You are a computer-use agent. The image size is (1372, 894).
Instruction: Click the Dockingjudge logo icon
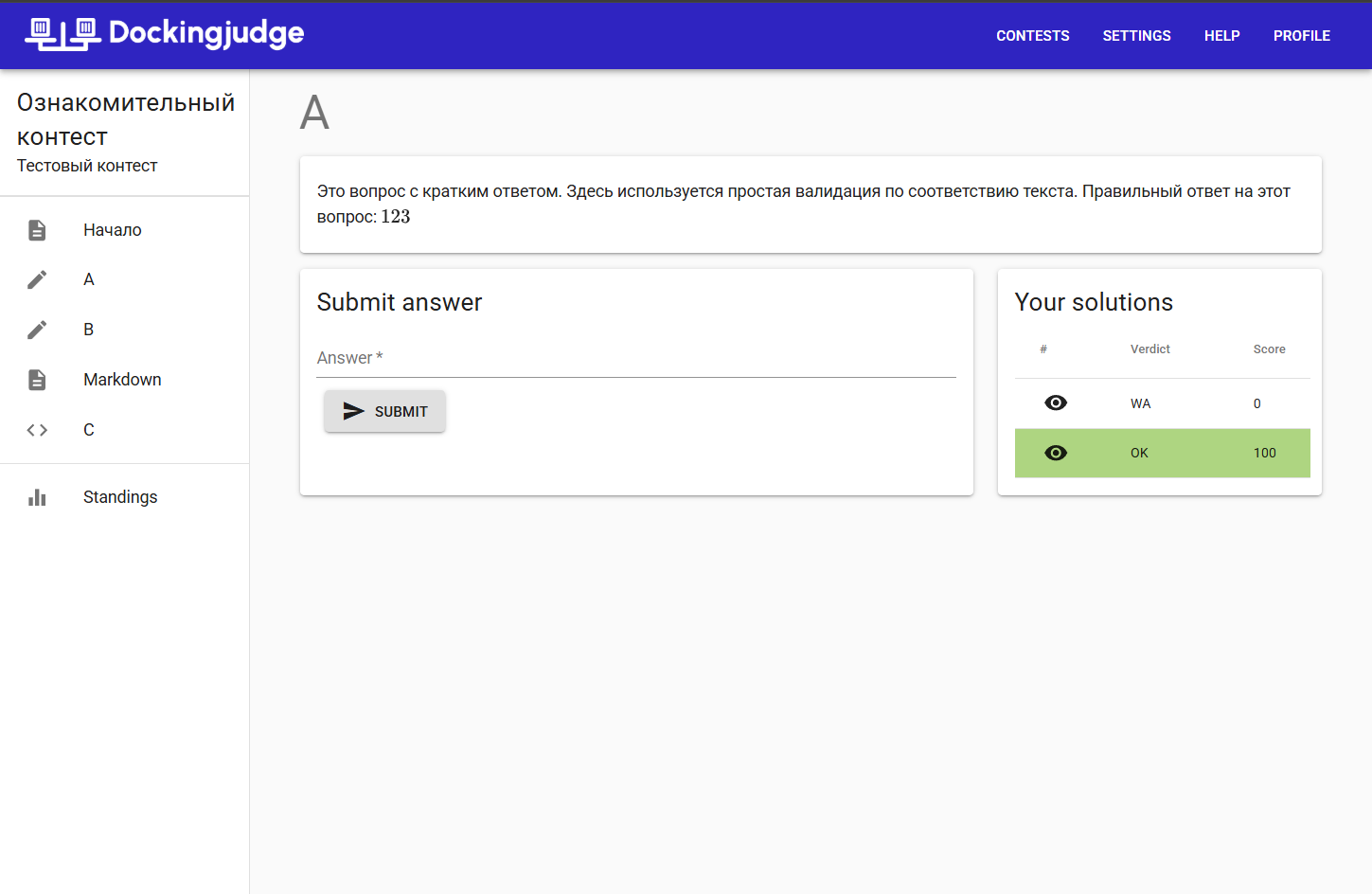click(x=62, y=34)
